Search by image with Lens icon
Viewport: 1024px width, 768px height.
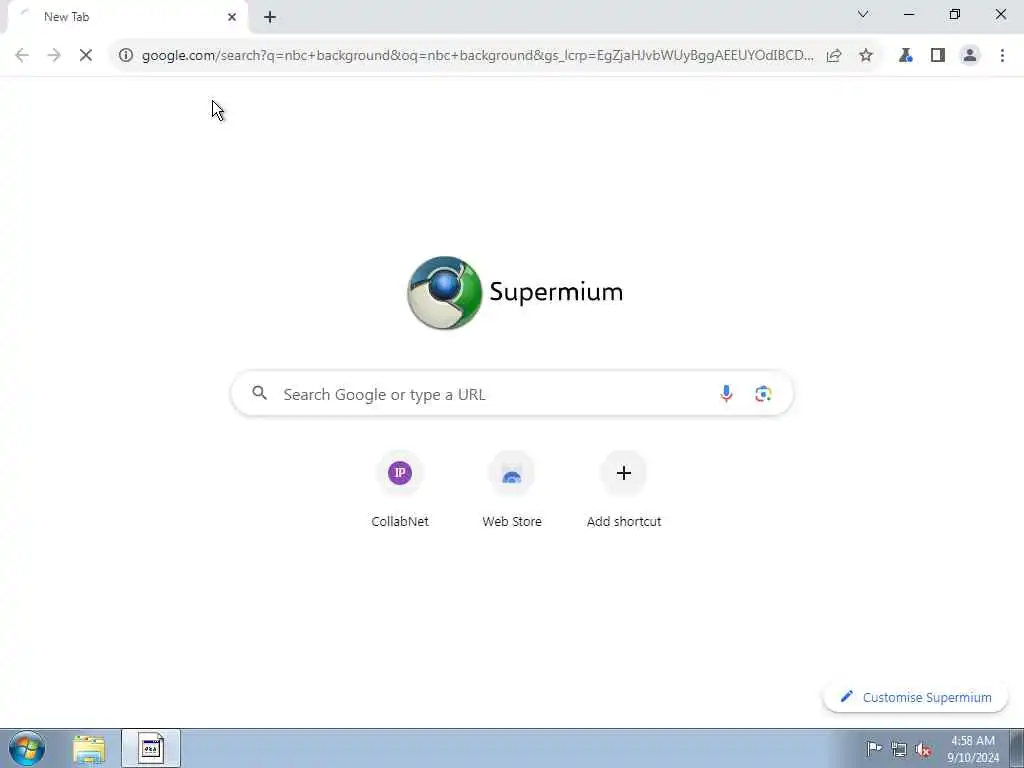[x=763, y=394]
